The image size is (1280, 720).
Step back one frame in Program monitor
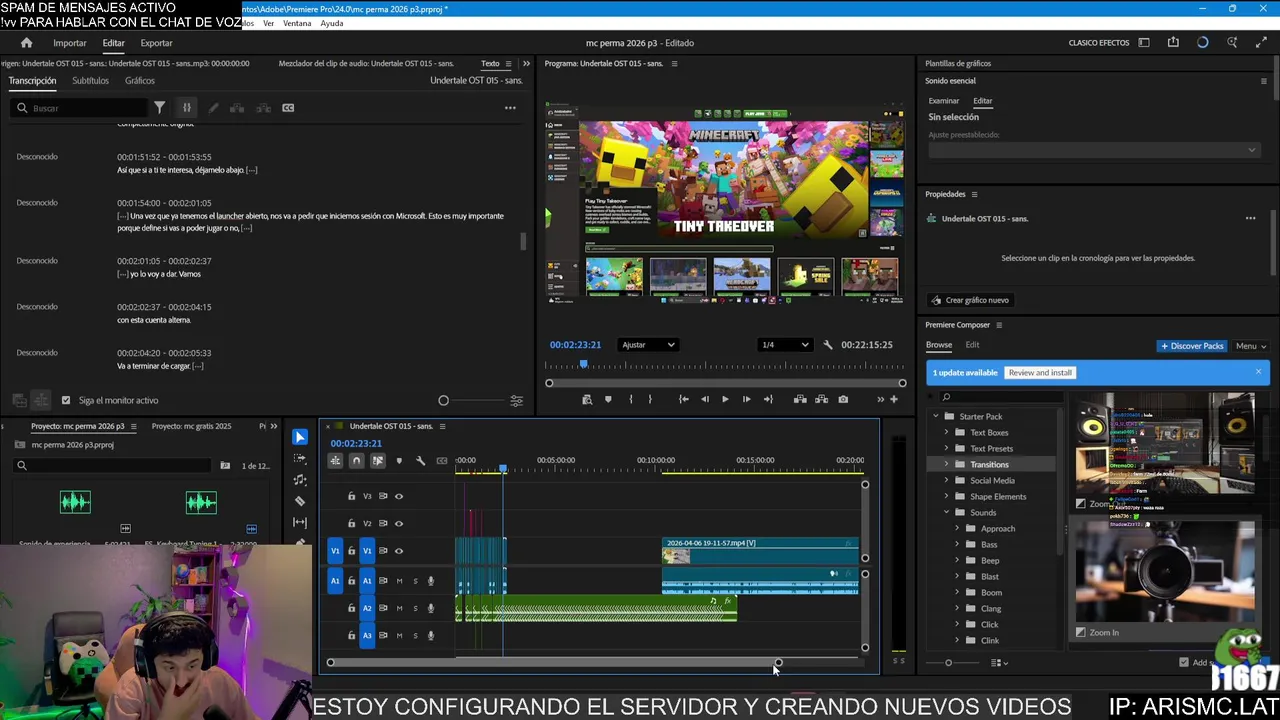click(x=704, y=399)
